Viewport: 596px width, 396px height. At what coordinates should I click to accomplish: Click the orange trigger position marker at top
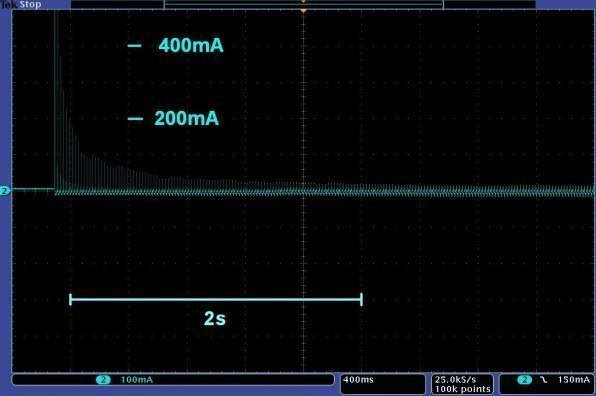303,11
